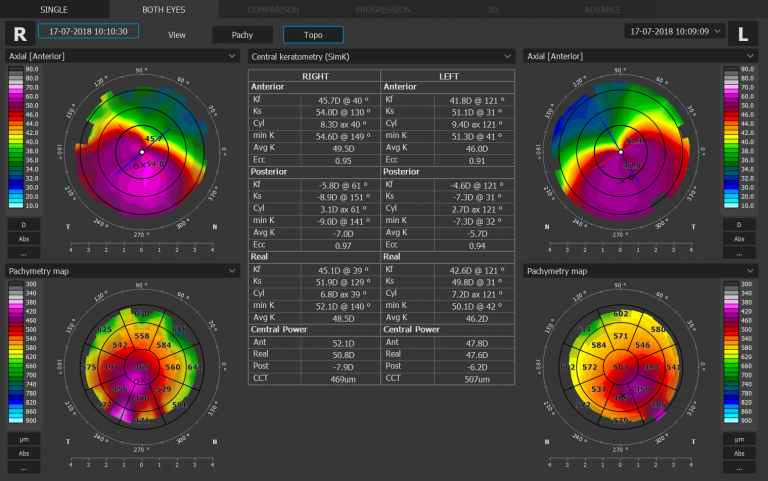The height and width of the screenshot is (481, 768).
Task: Open more options under right pachymetry scale
Action: coord(24,468)
